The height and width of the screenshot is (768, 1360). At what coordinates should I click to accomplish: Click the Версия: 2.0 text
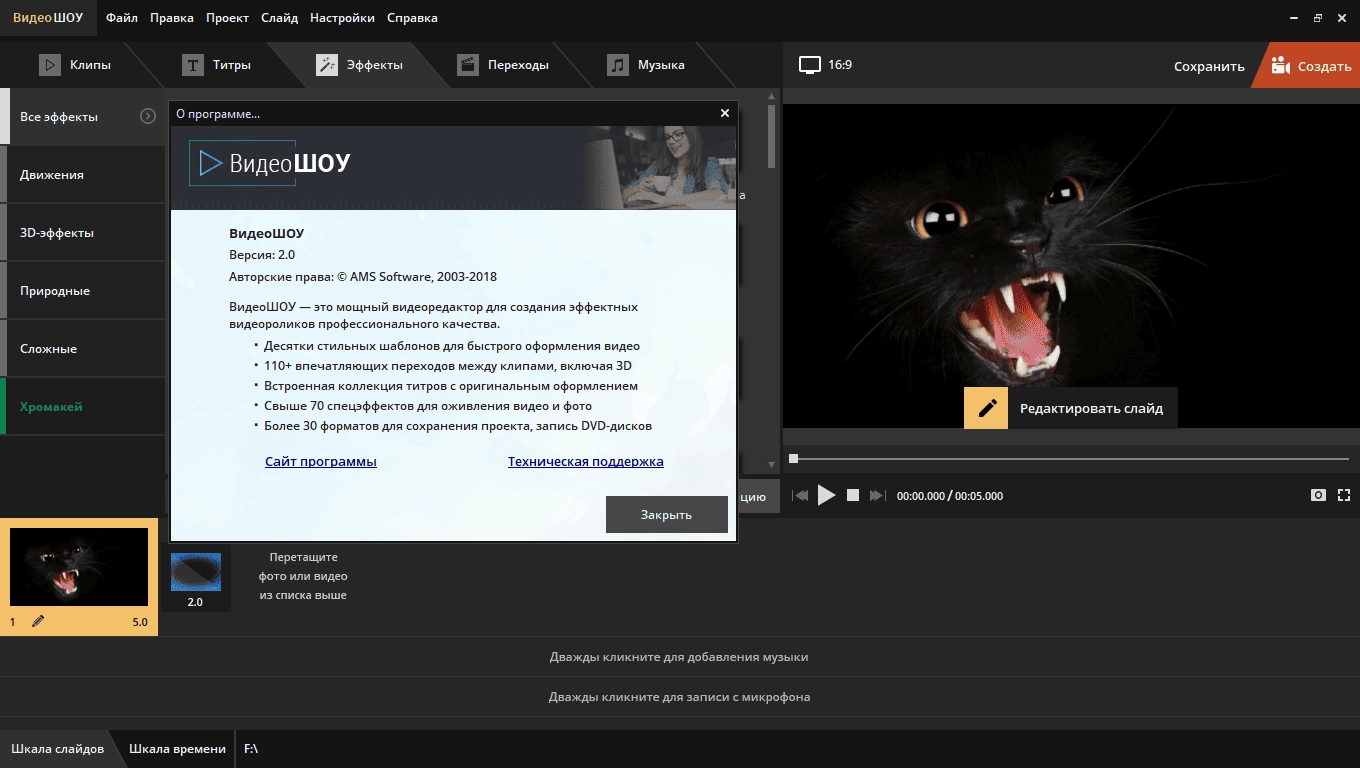click(x=262, y=255)
